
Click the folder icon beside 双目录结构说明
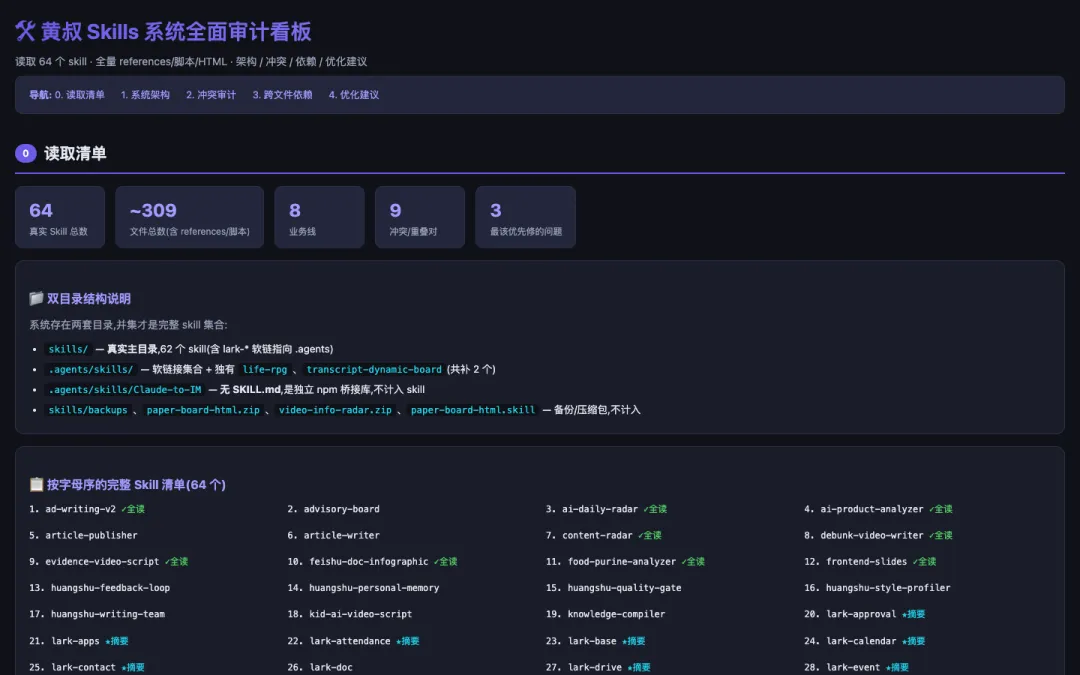36,298
